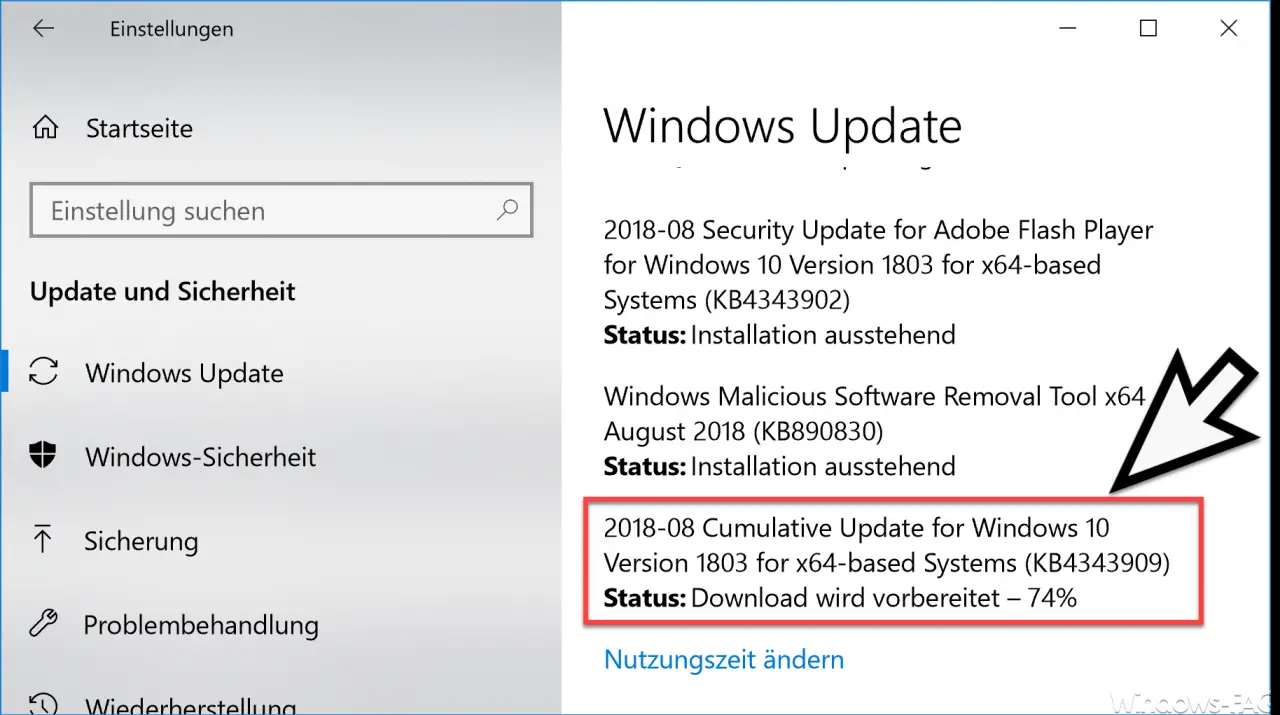Image resolution: width=1280 pixels, height=715 pixels.
Task: Click the magnifier icon in search box
Action: 507,210
